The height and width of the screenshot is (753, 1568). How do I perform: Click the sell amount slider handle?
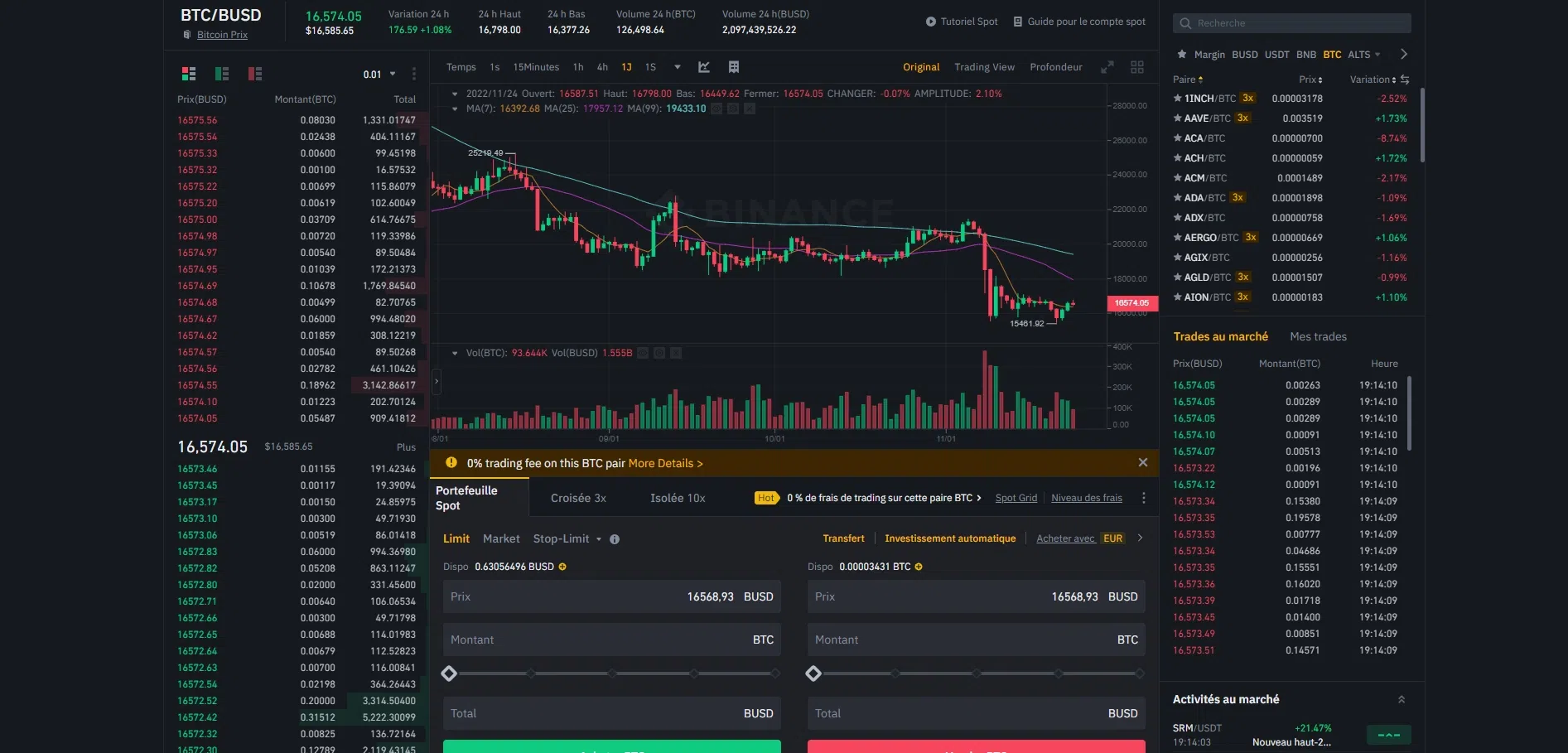(813, 673)
